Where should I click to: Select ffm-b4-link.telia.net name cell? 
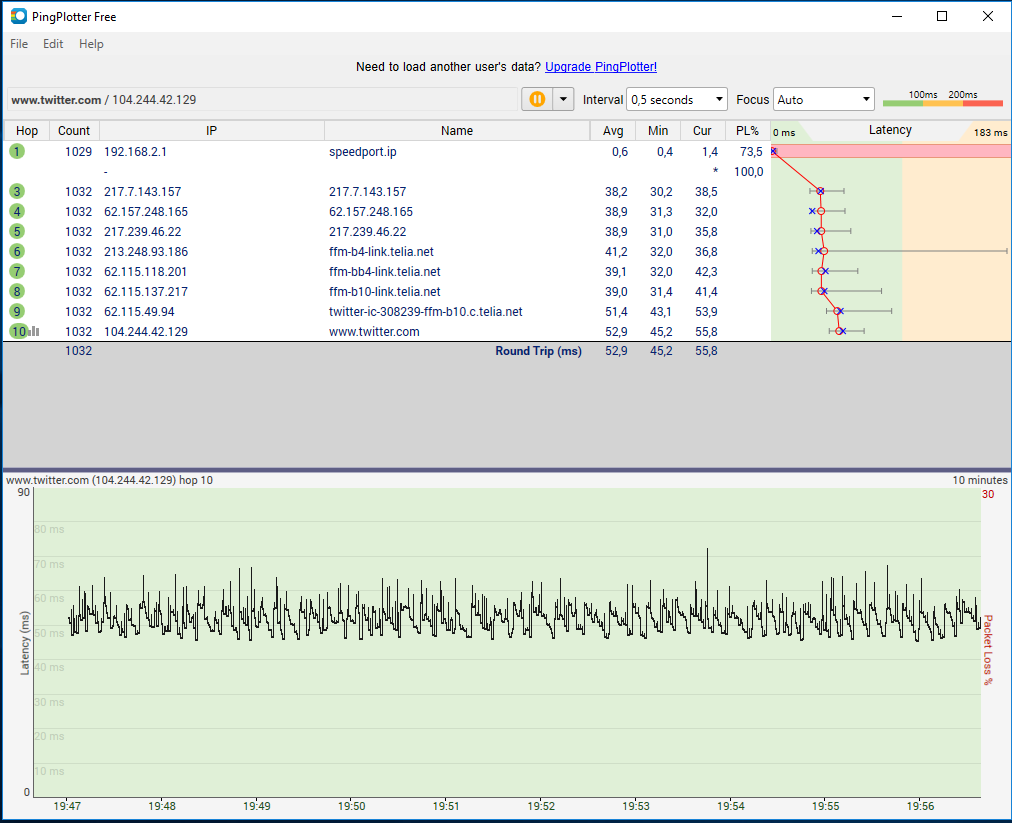[381, 251]
